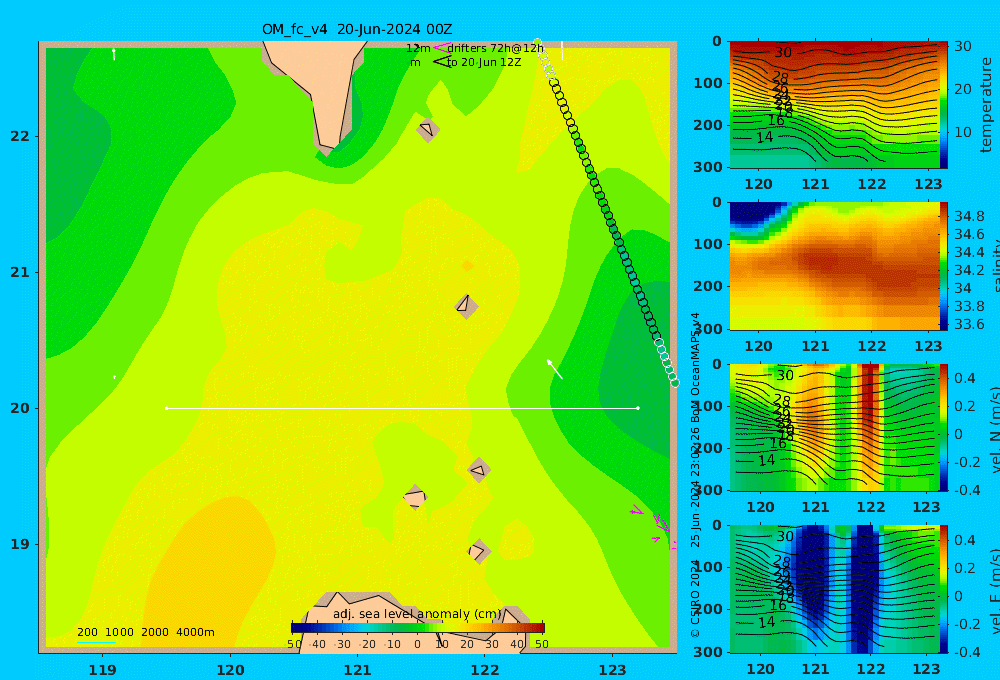Click the black triangle marker beside "to 20 Jun 12Z"

441,61
